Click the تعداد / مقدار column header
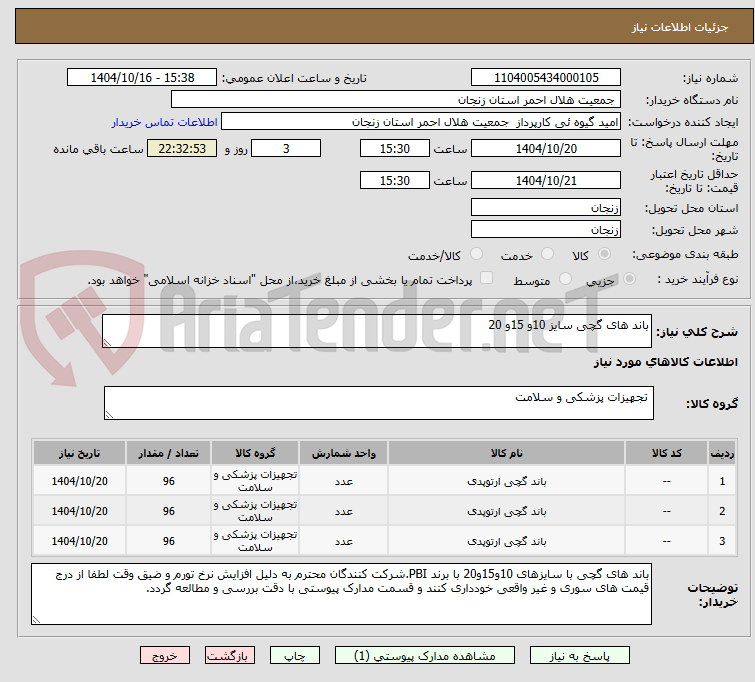 coord(168,453)
